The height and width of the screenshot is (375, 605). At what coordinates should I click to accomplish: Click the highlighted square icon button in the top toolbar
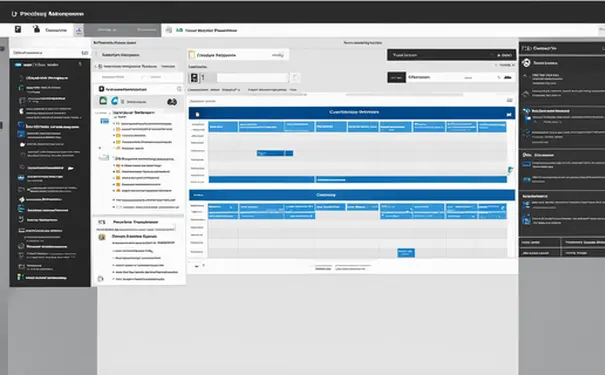(79, 30)
